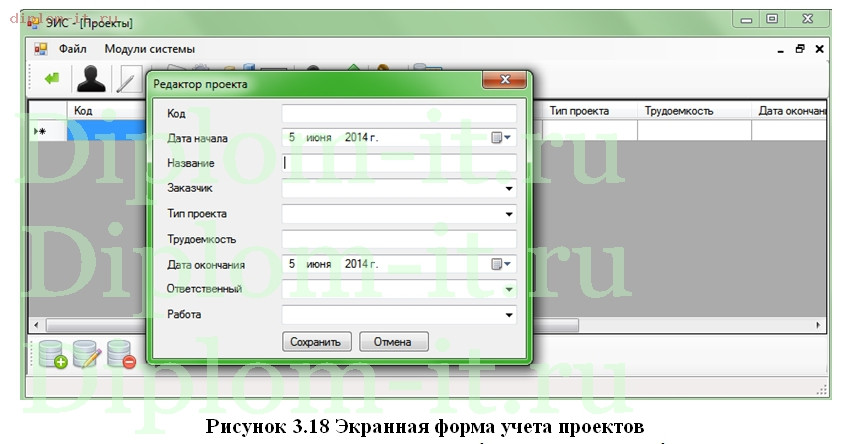This screenshot has width=853, height=444.
Task: Click the Отмена button
Action: pyautogui.click(x=393, y=342)
